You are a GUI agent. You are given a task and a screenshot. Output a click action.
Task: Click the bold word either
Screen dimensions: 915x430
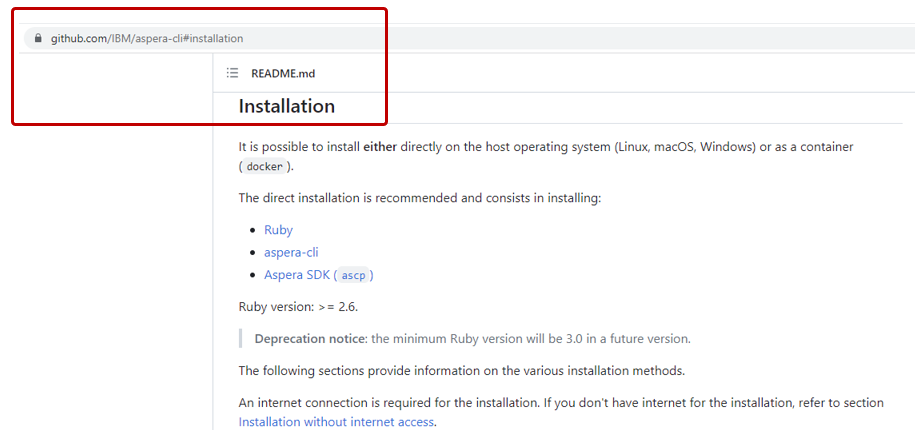[380, 147]
